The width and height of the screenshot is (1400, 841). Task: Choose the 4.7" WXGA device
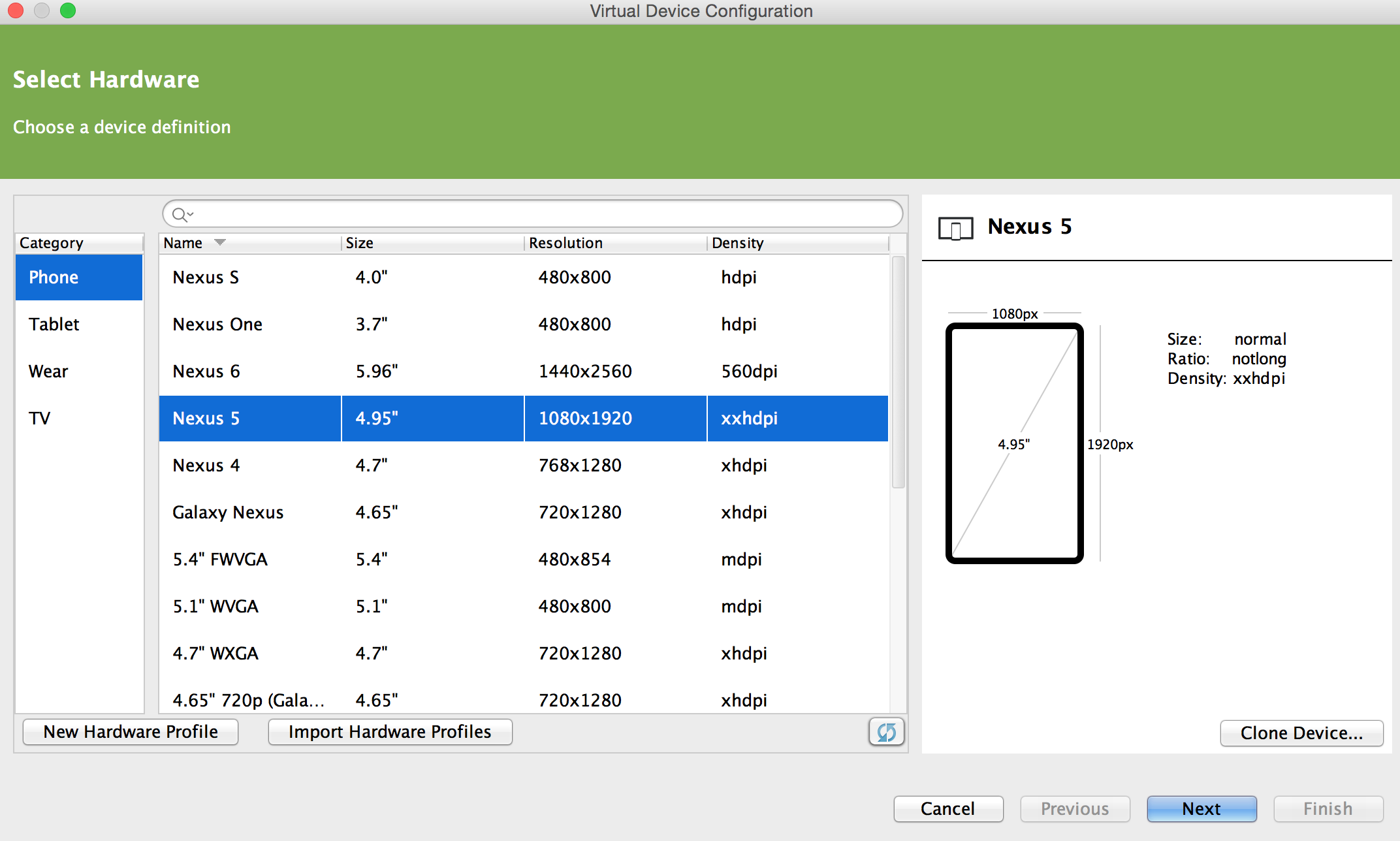click(524, 654)
